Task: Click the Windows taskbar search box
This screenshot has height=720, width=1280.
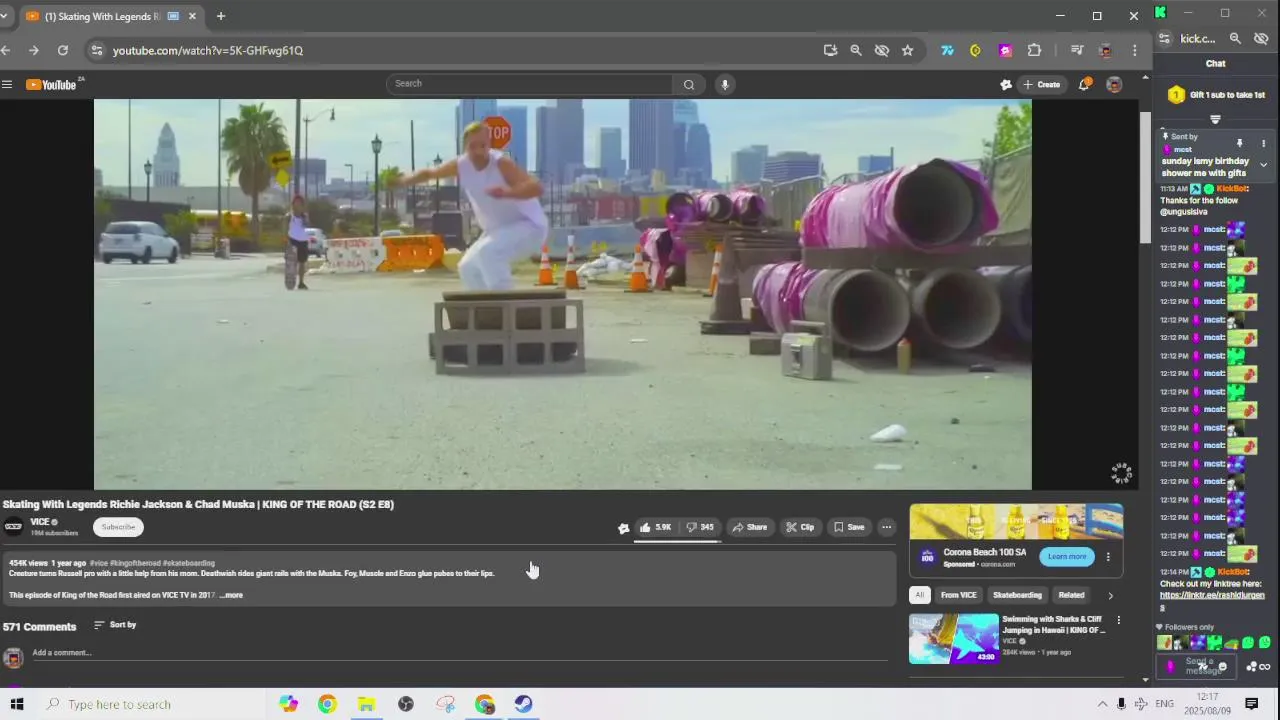Action: pyautogui.click(x=150, y=704)
